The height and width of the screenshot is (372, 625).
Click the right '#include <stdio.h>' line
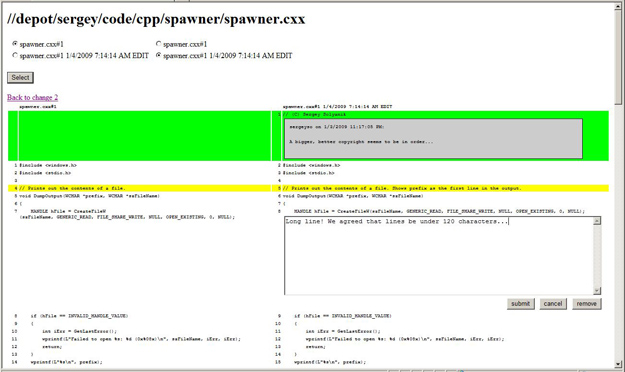[309, 173]
